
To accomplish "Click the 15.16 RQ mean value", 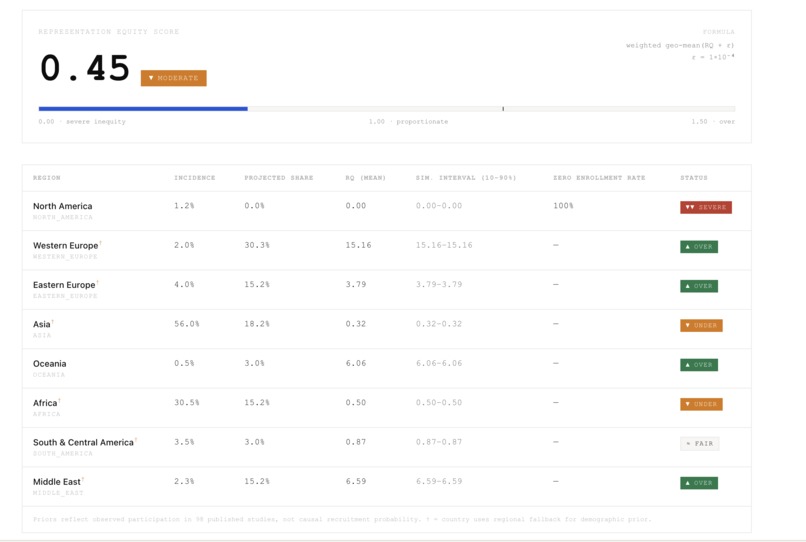I will [358, 245].
